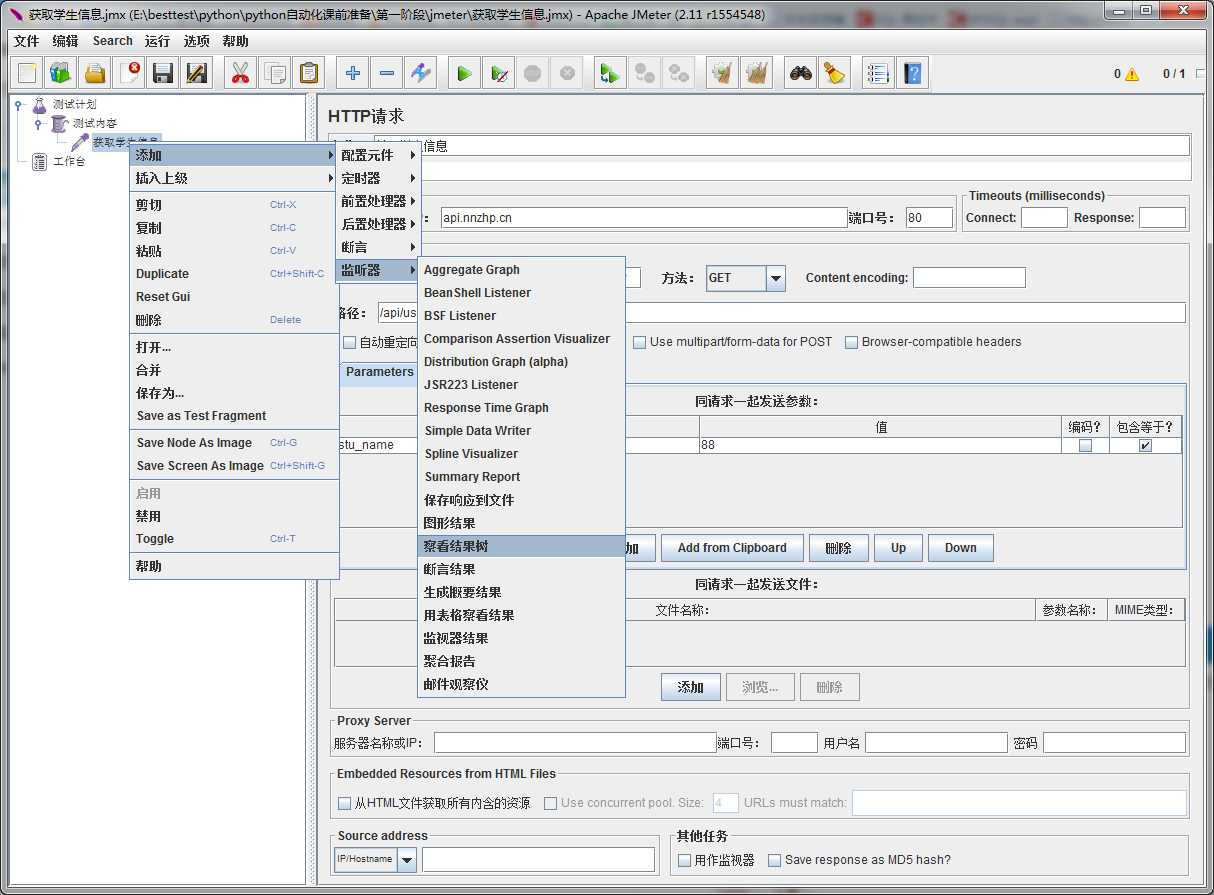Click the Paste clipboard icon

click(x=308, y=73)
